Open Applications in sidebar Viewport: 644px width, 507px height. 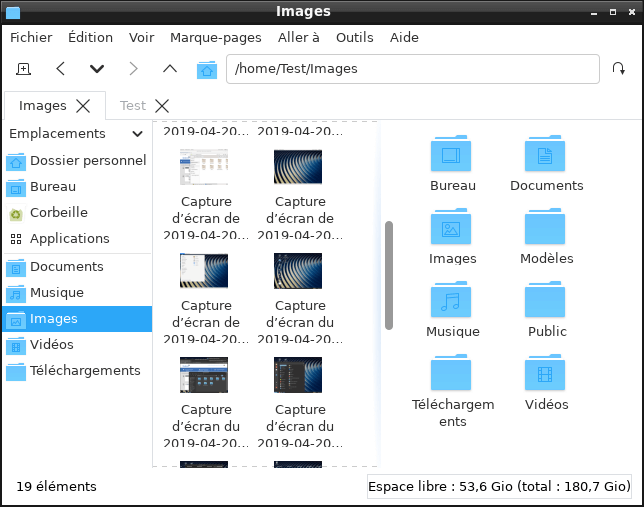[x=77, y=239]
